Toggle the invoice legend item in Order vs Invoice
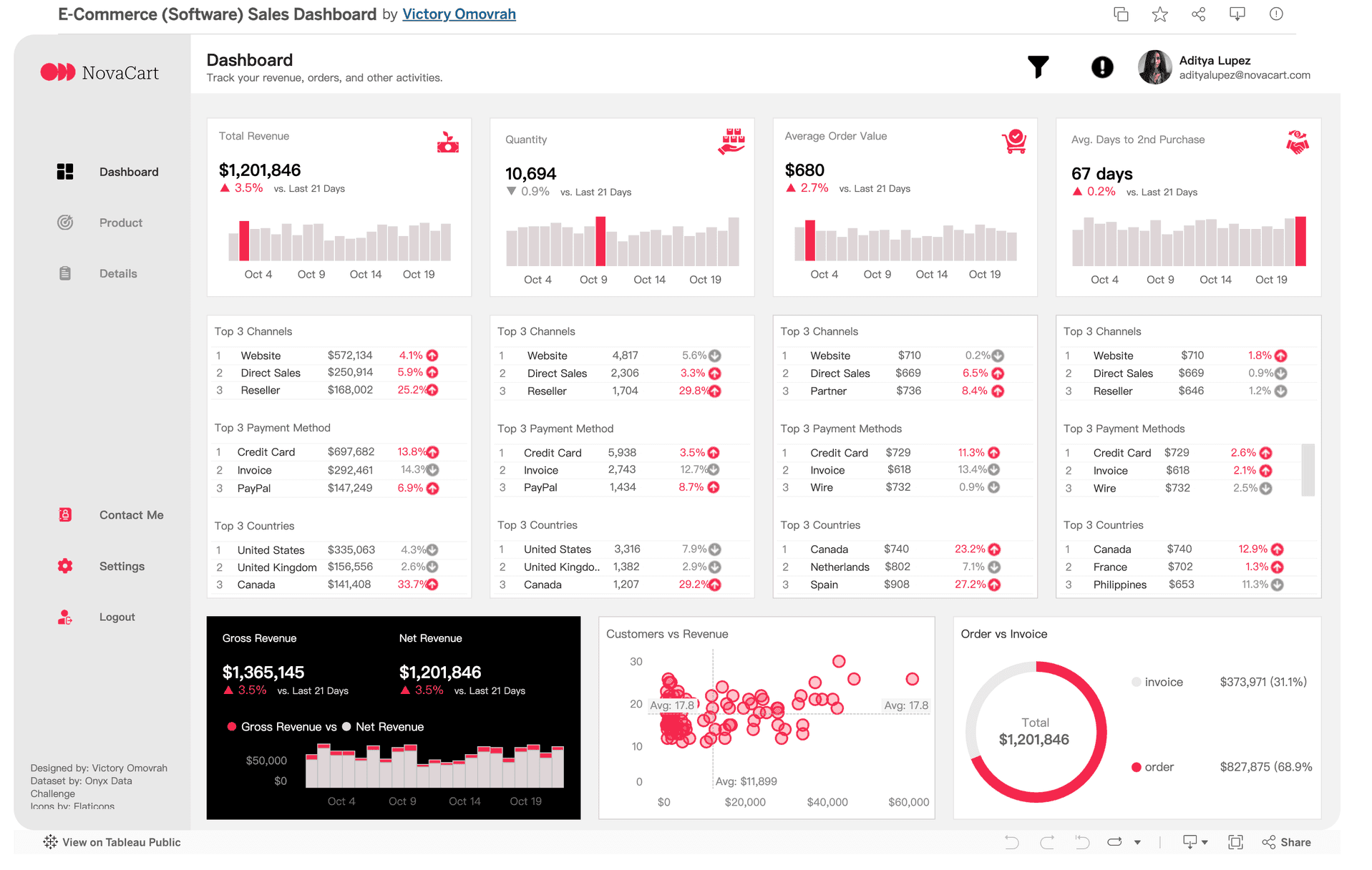This screenshot has width=1372, height=870. tap(1157, 682)
